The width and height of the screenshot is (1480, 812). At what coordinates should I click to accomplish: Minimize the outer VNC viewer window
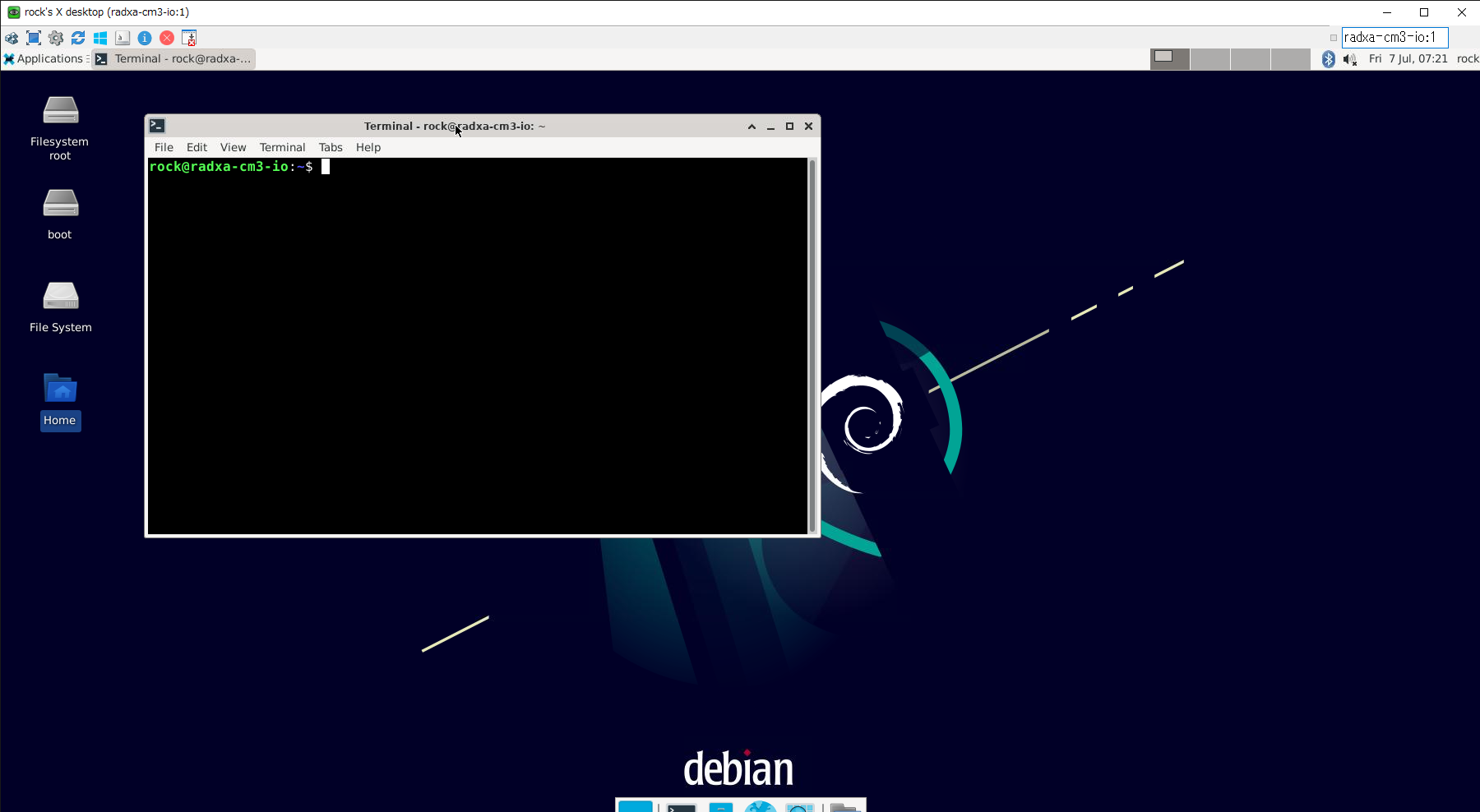point(1387,12)
